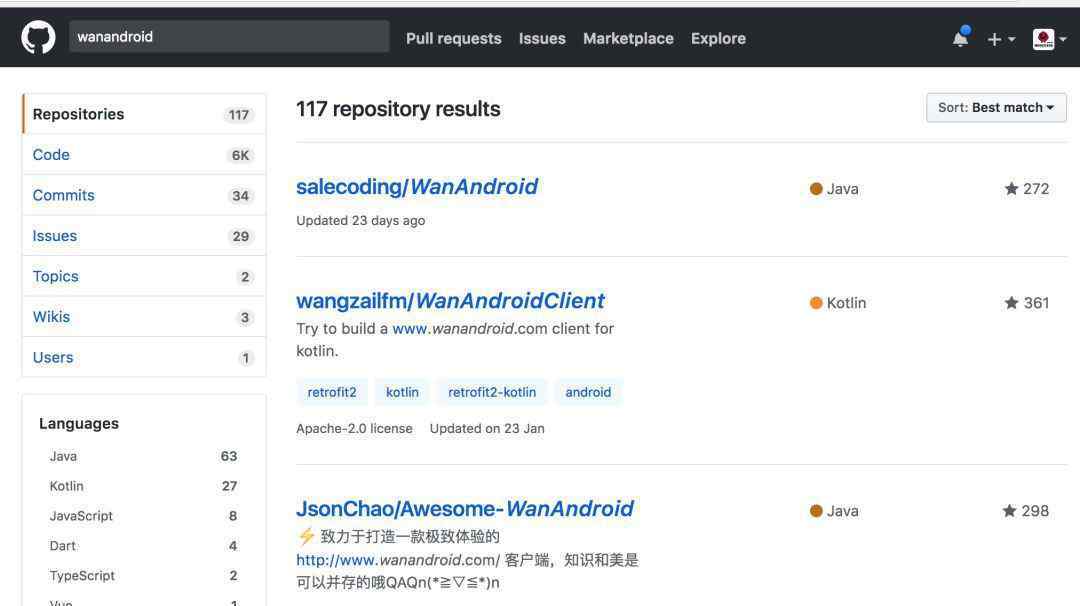The image size is (1080, 606).
Task: Show Topics search results
Action: (x=144, y=277)
